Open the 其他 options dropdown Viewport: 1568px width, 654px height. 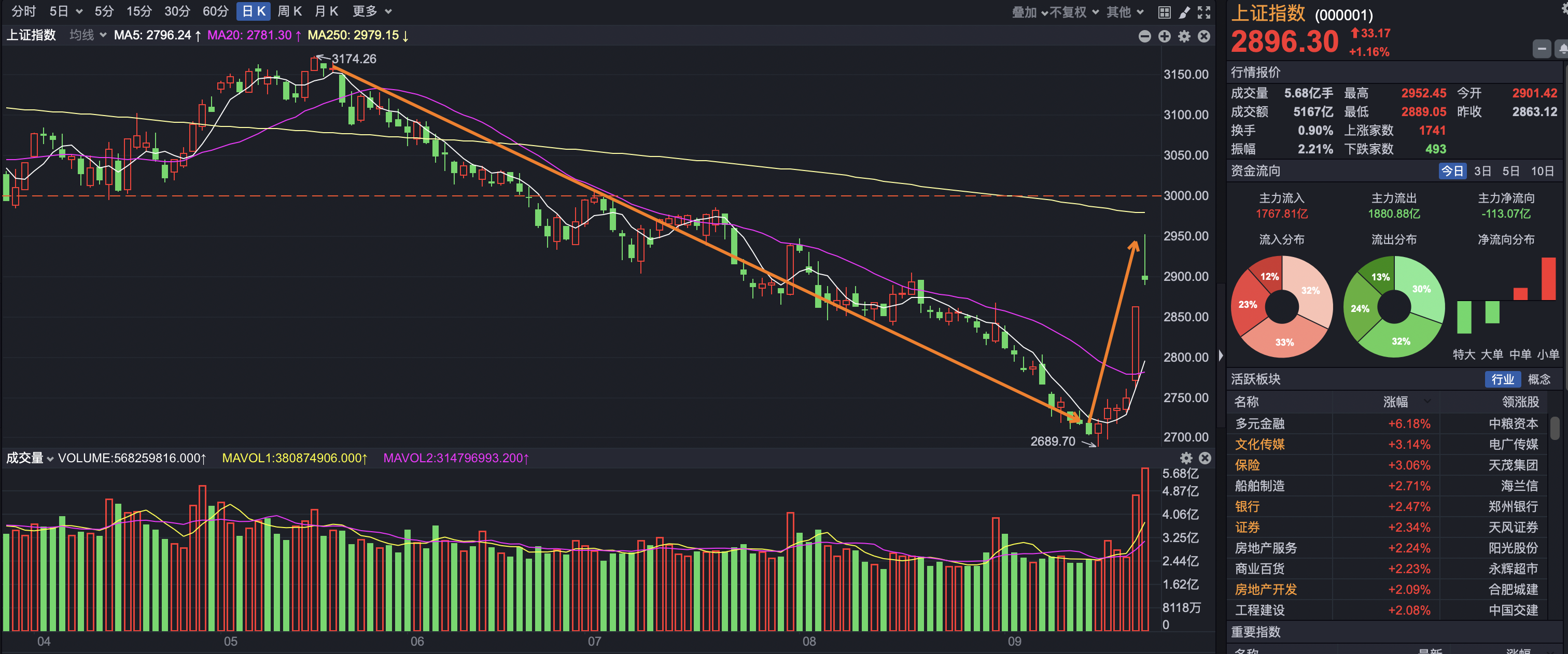pyautogui.click(x=1125, y=12)
